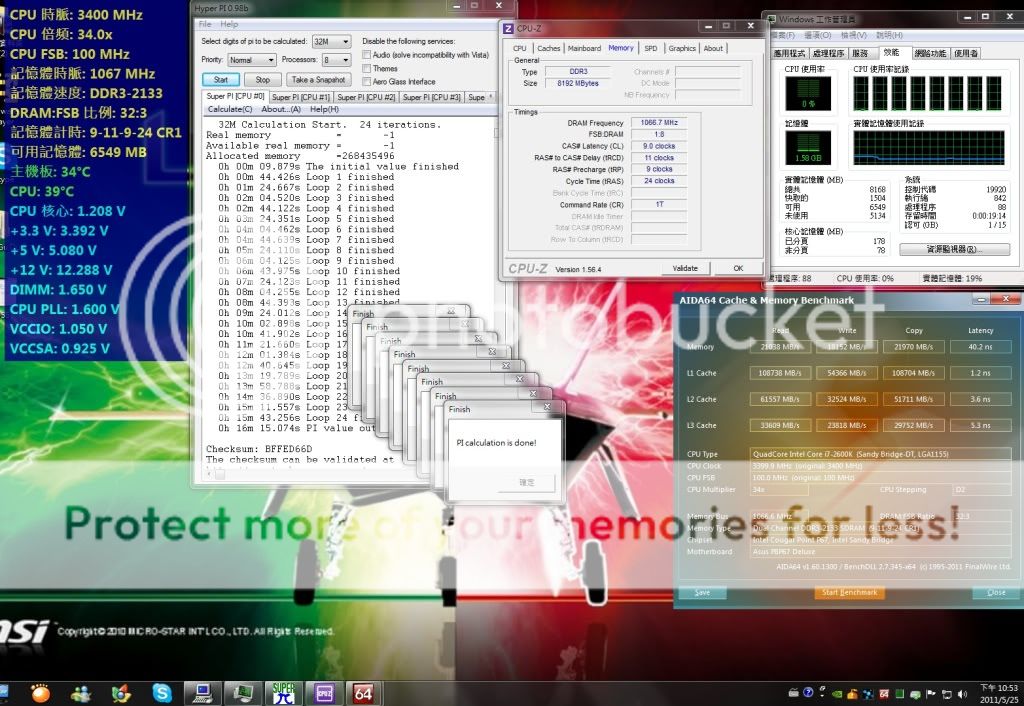Toggle the Aero Glass Interface checkbox
1024x706 pixels.
point(366,82)
